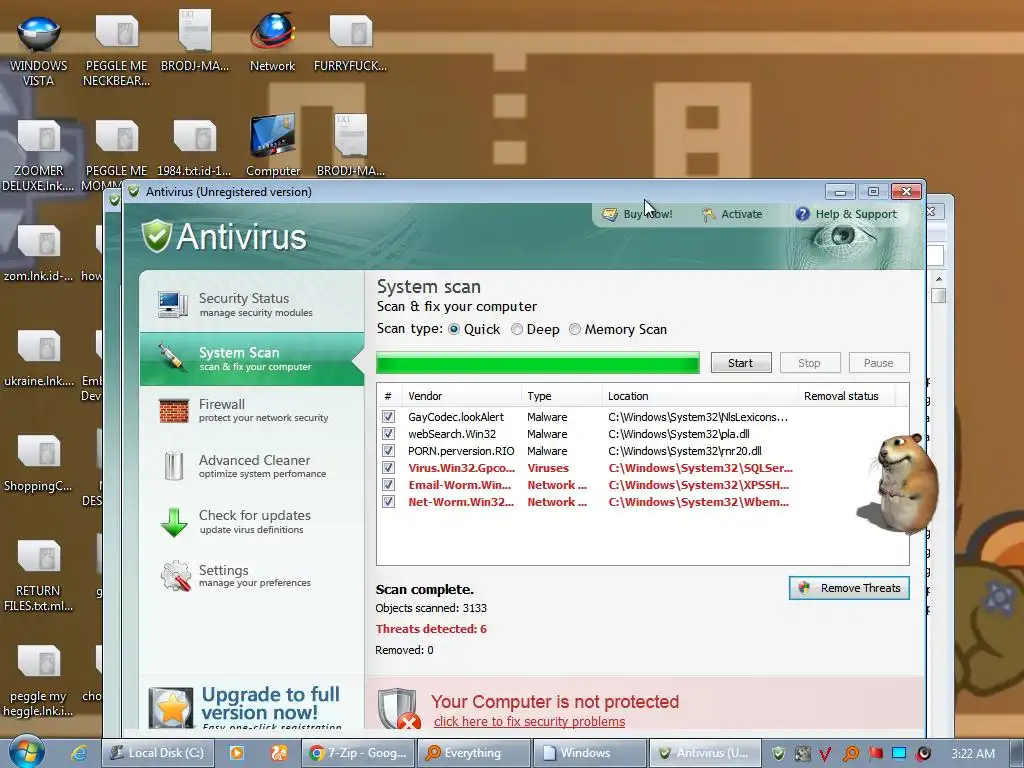This screenshot has width=1024, height=768.
Task: Select the Deep scan type
Action: pyautogui.click(x=517, y=329)
